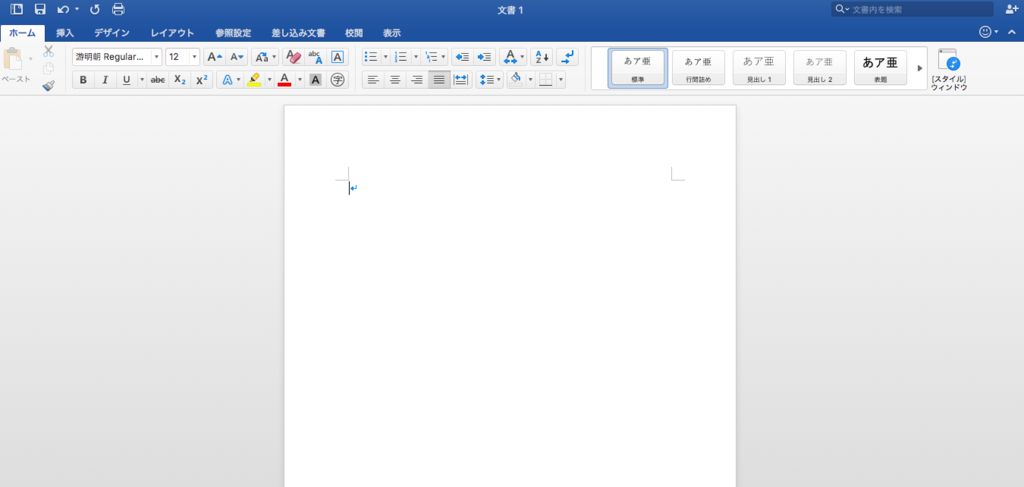Open the 表示 tab
Screen dimensions: 1024x487
click(392, 33)
